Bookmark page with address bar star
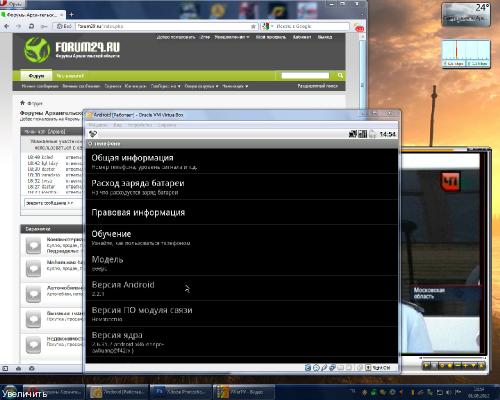The width and height of the screenshot is (500, 400). (x=253, y=26)
